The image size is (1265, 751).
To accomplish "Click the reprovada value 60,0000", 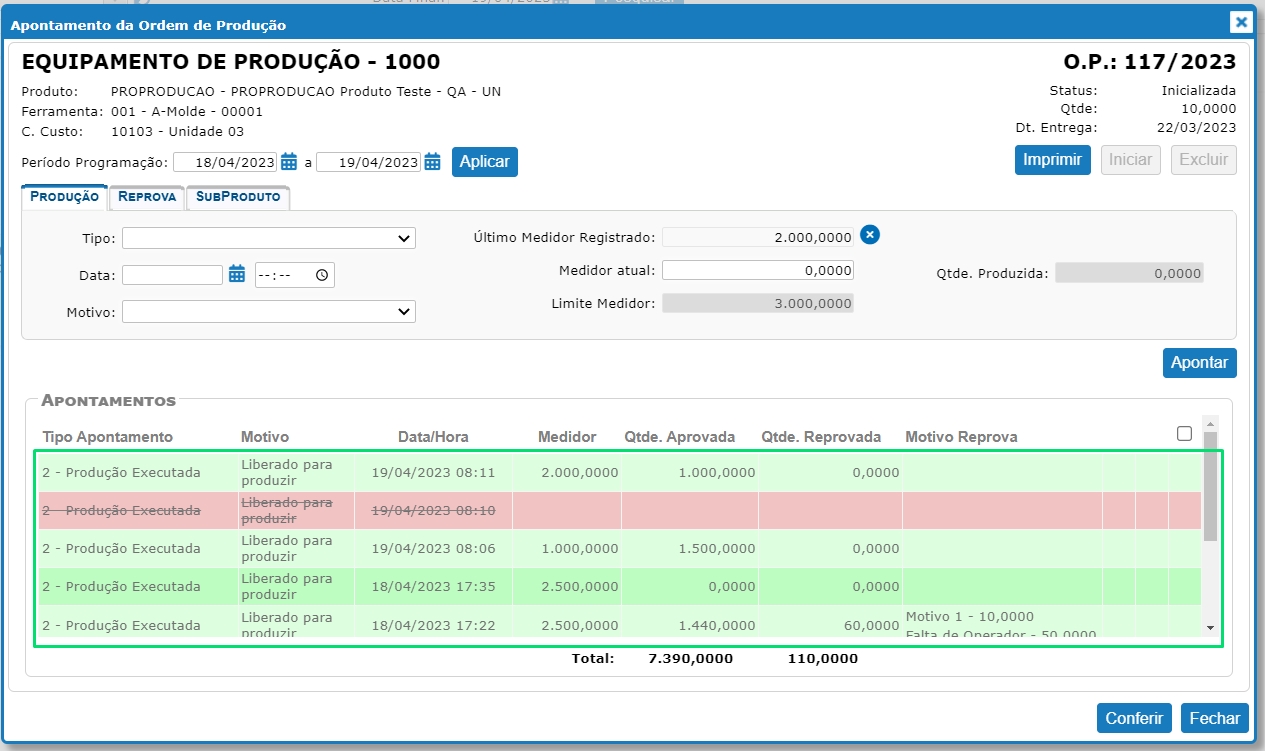I will coord(871,626).
